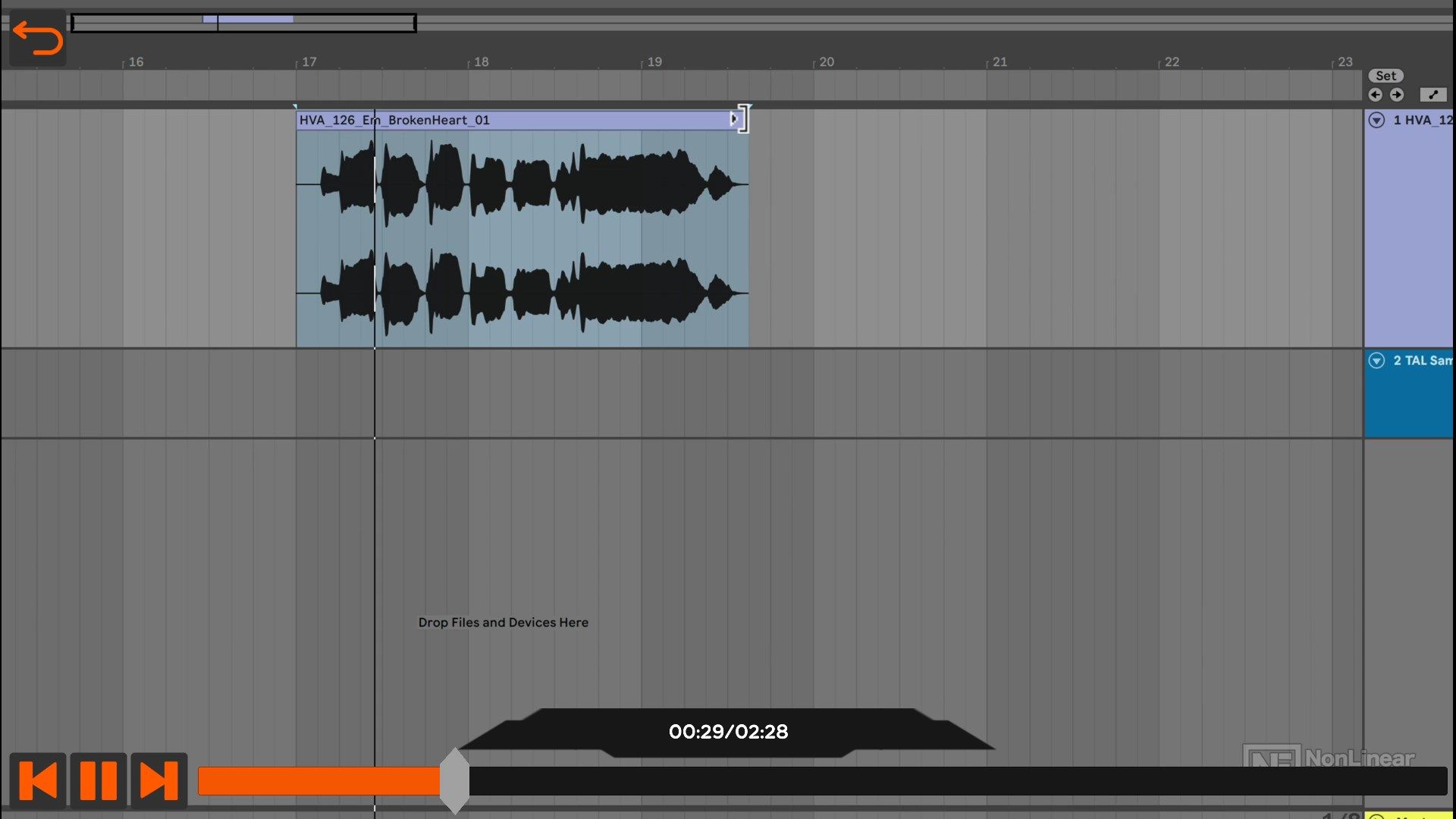Select the 1 HVA track title
This screenshot has height=819, width=1456.
click(x=1423, y=120)
